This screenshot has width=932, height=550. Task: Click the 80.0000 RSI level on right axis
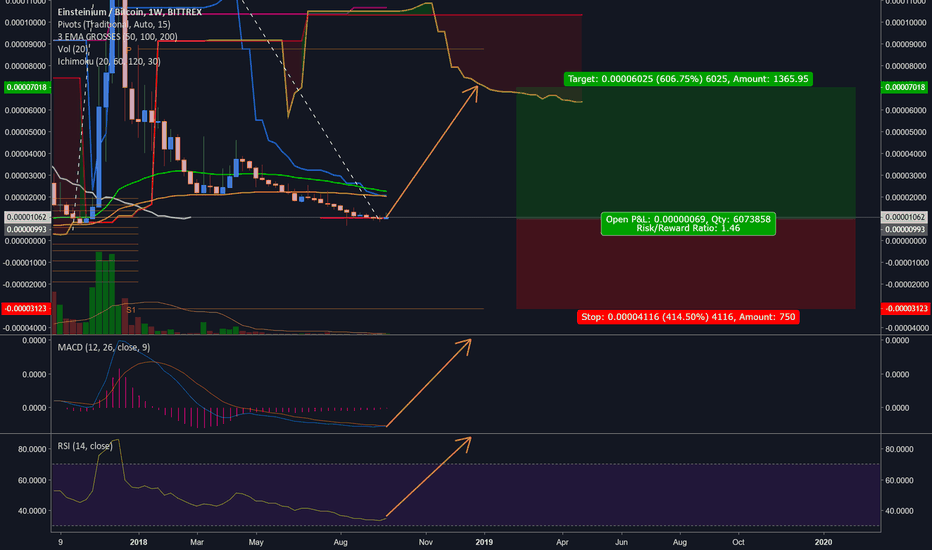[x=899, y=450]
